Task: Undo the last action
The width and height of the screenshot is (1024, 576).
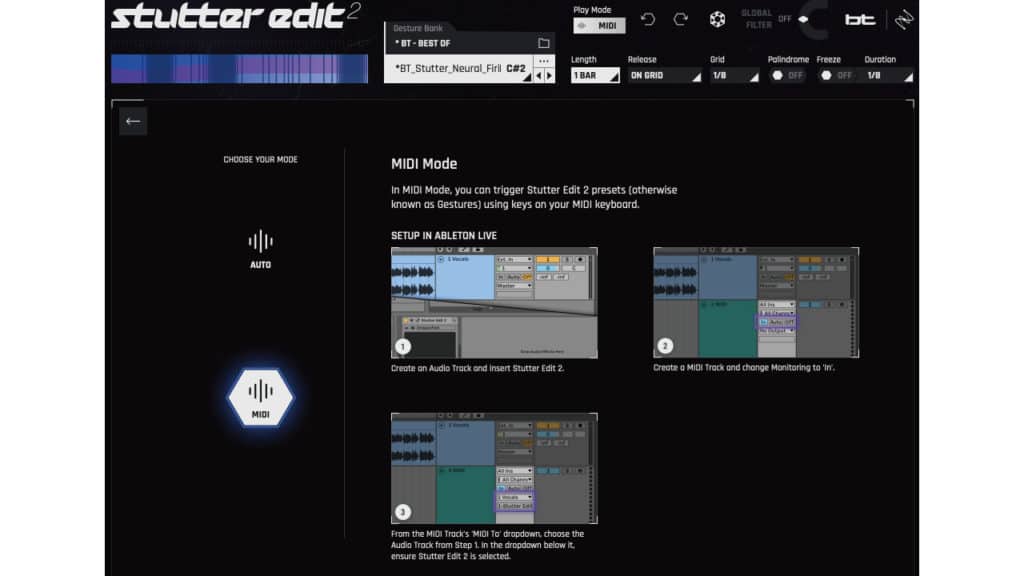Action: (x=648, y=20)
